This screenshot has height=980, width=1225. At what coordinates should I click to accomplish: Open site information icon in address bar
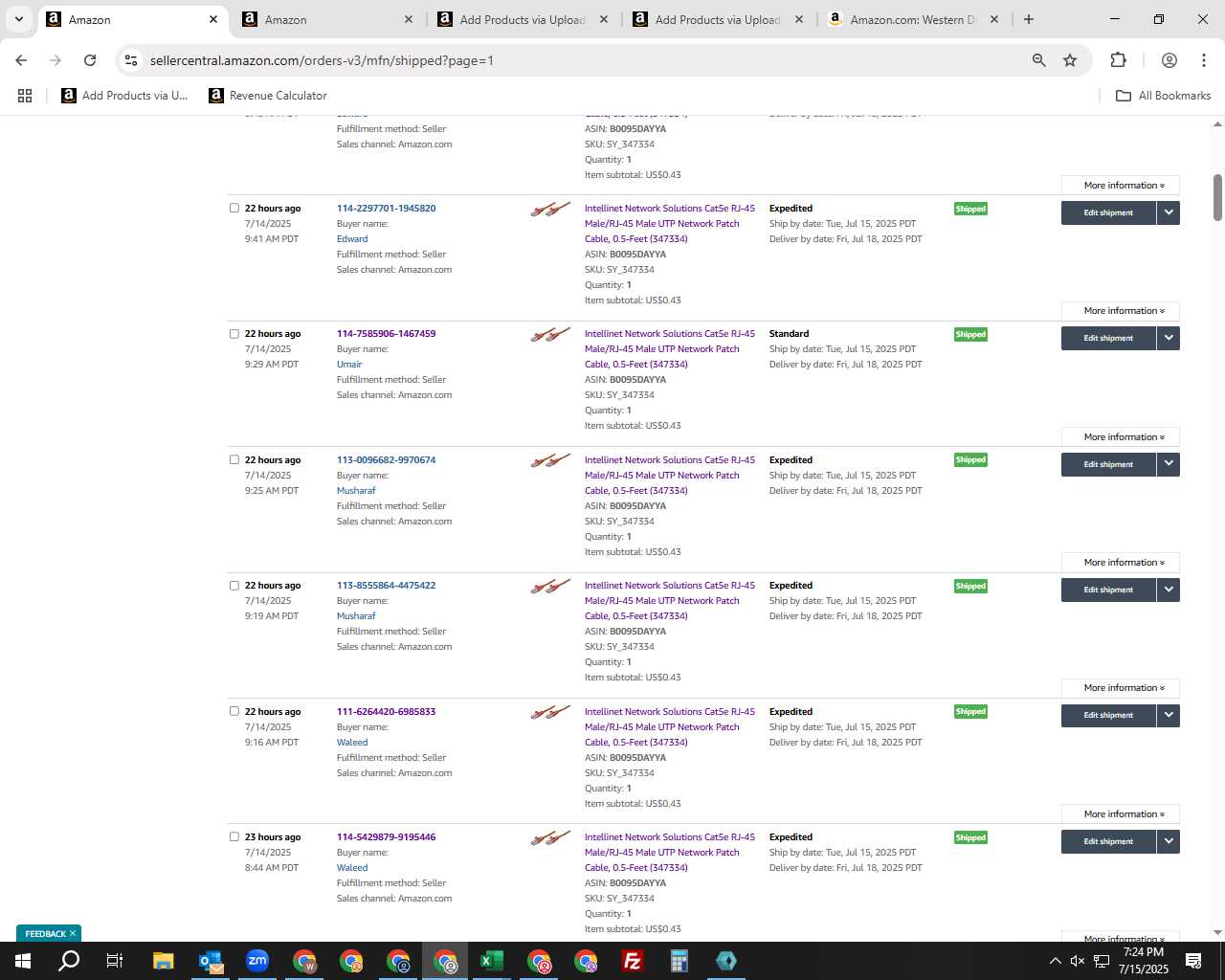point(132,60)
